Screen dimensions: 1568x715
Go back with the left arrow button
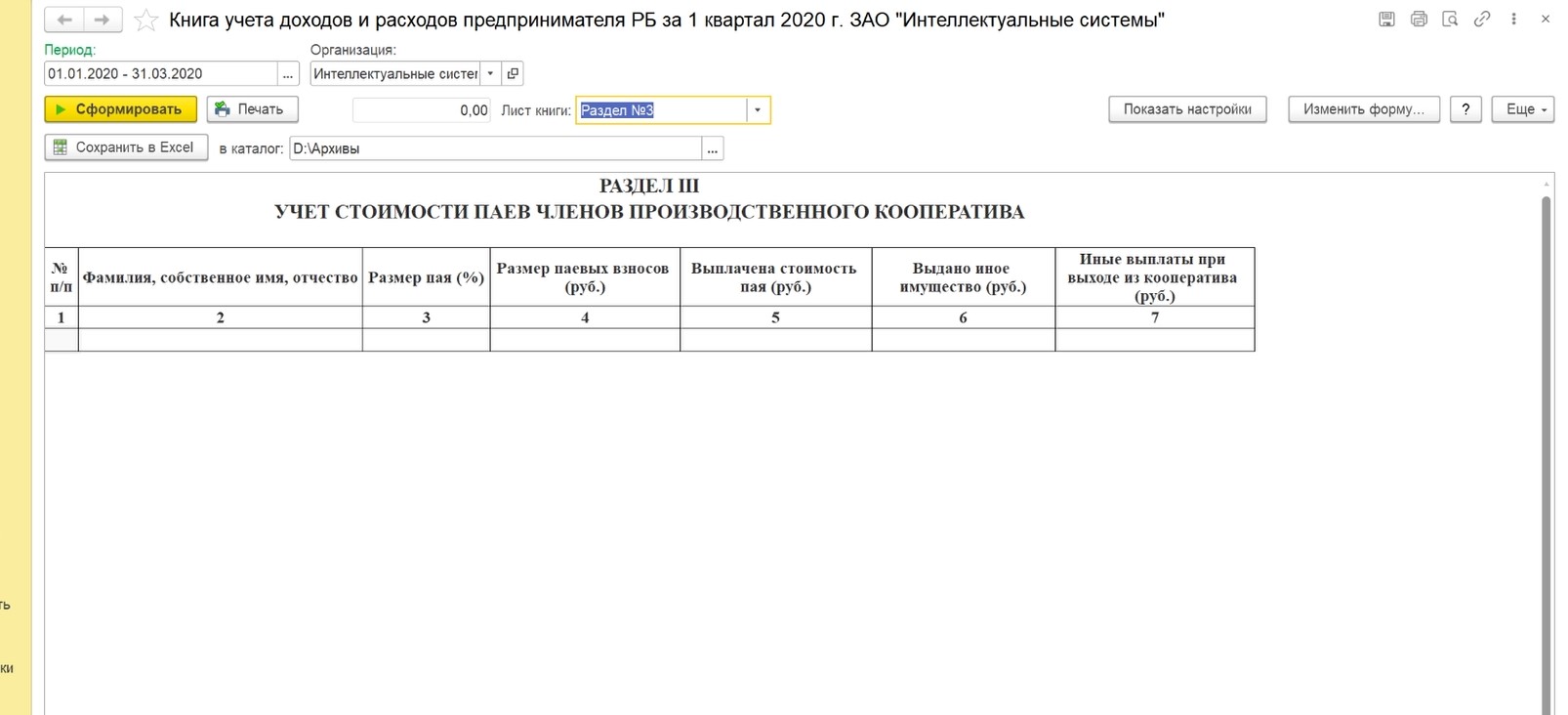click(x=64, y=20)
